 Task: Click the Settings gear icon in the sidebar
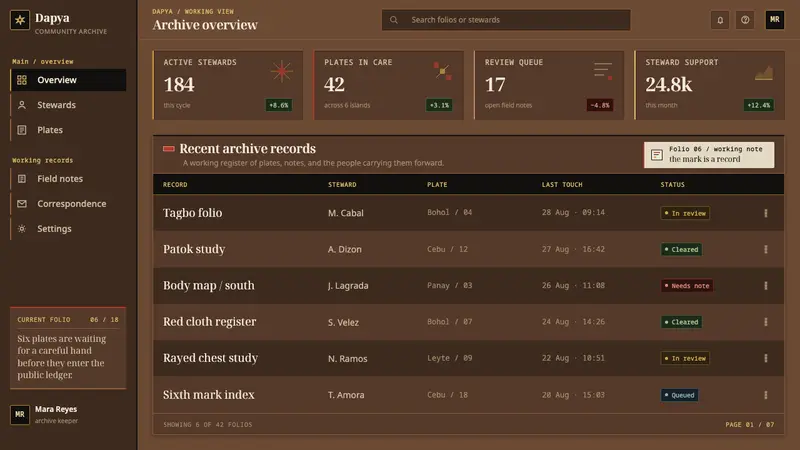coord(22,229)
